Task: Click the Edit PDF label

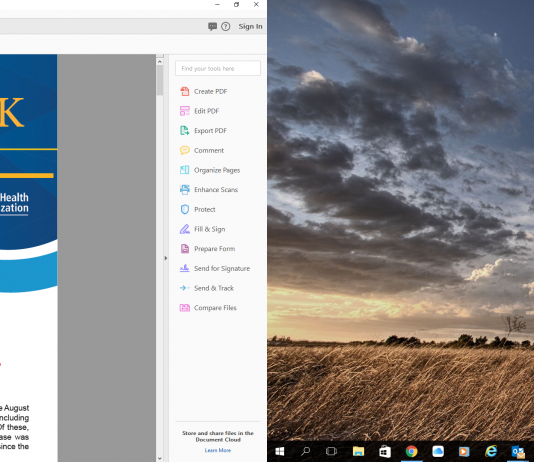Action: [x=206, y=111]
